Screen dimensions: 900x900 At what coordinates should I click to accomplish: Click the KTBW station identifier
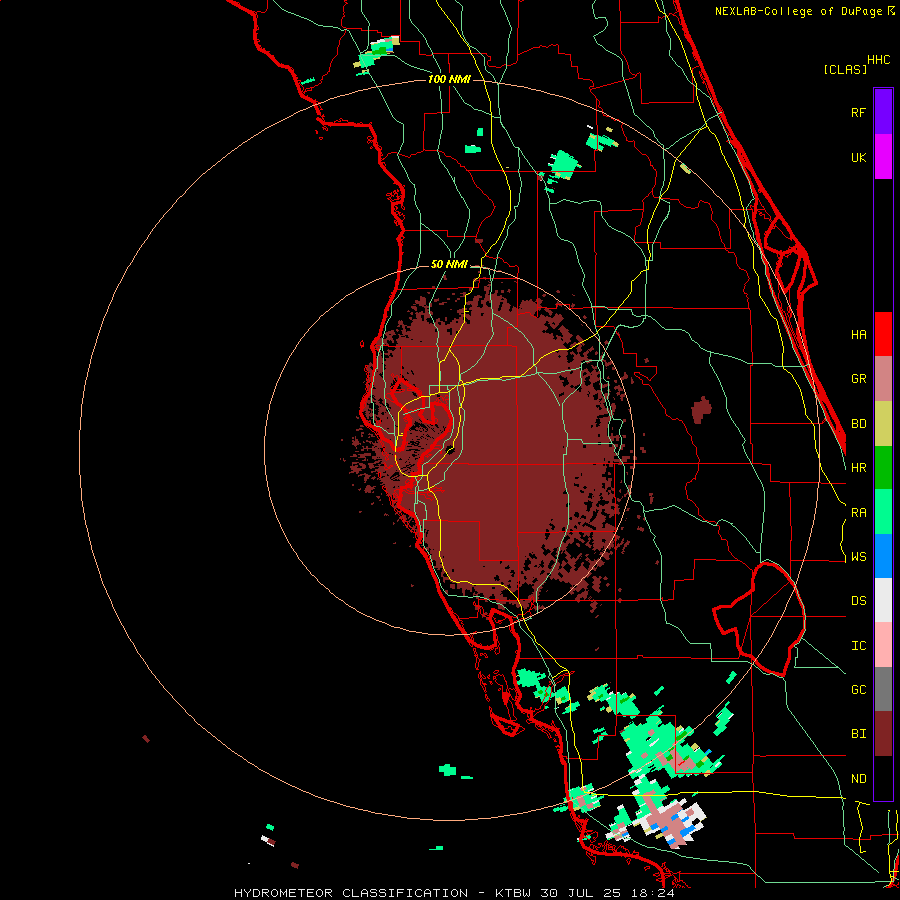[513, 893]
